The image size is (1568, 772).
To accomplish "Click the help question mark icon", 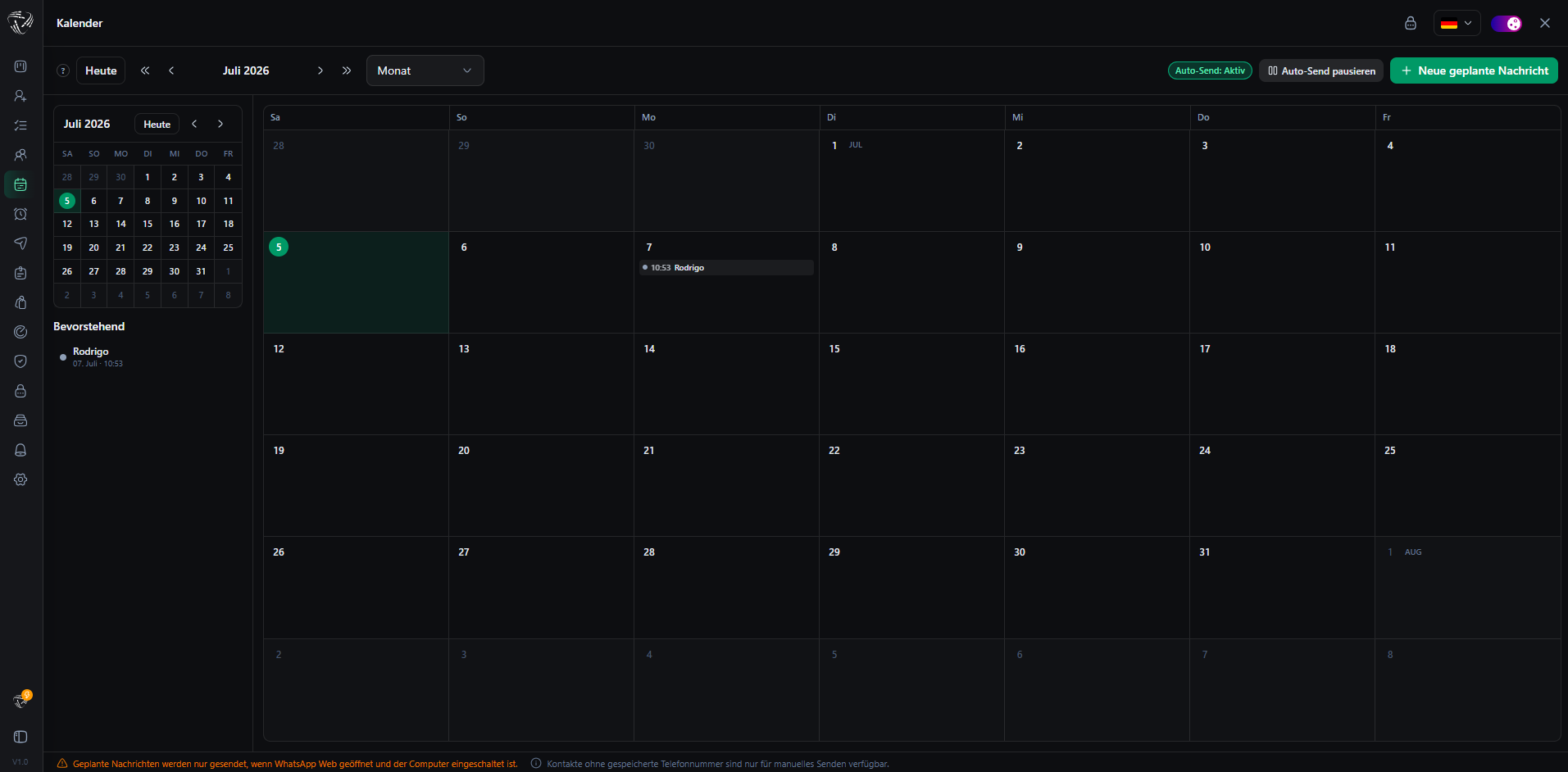I will click(x=63, y=70).
